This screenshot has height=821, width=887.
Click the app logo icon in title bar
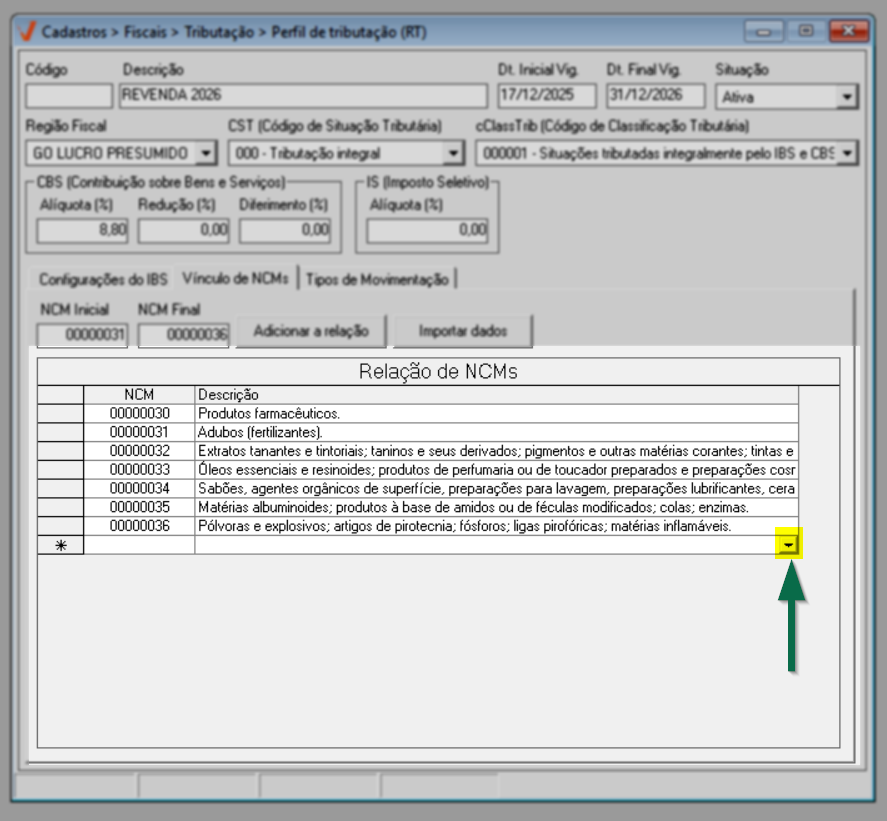tap(28, 32)
